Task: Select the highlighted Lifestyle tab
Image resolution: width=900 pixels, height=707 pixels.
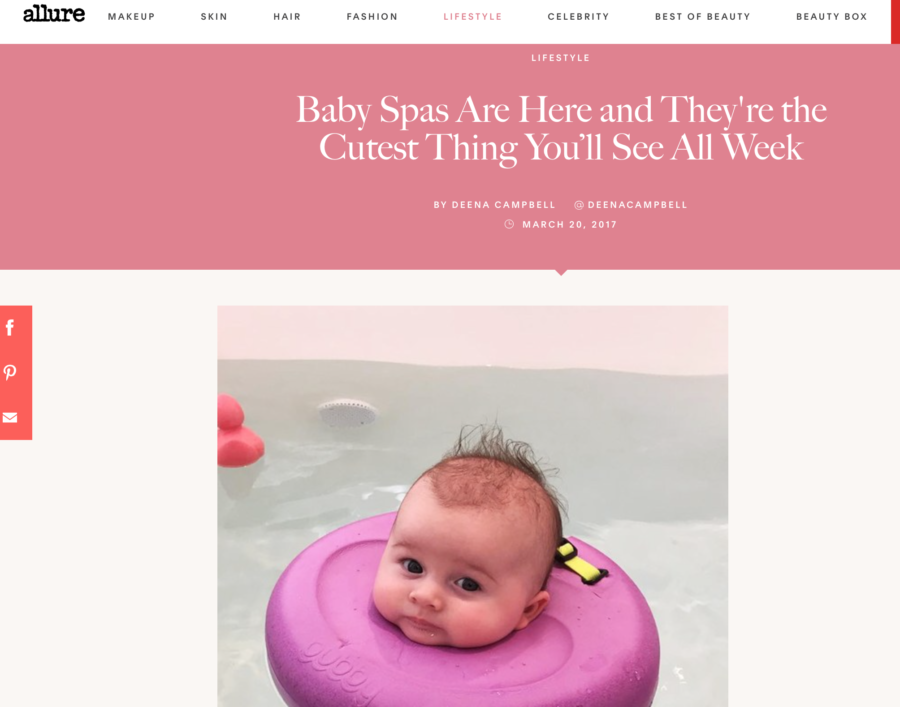Action: pos(472,17)
